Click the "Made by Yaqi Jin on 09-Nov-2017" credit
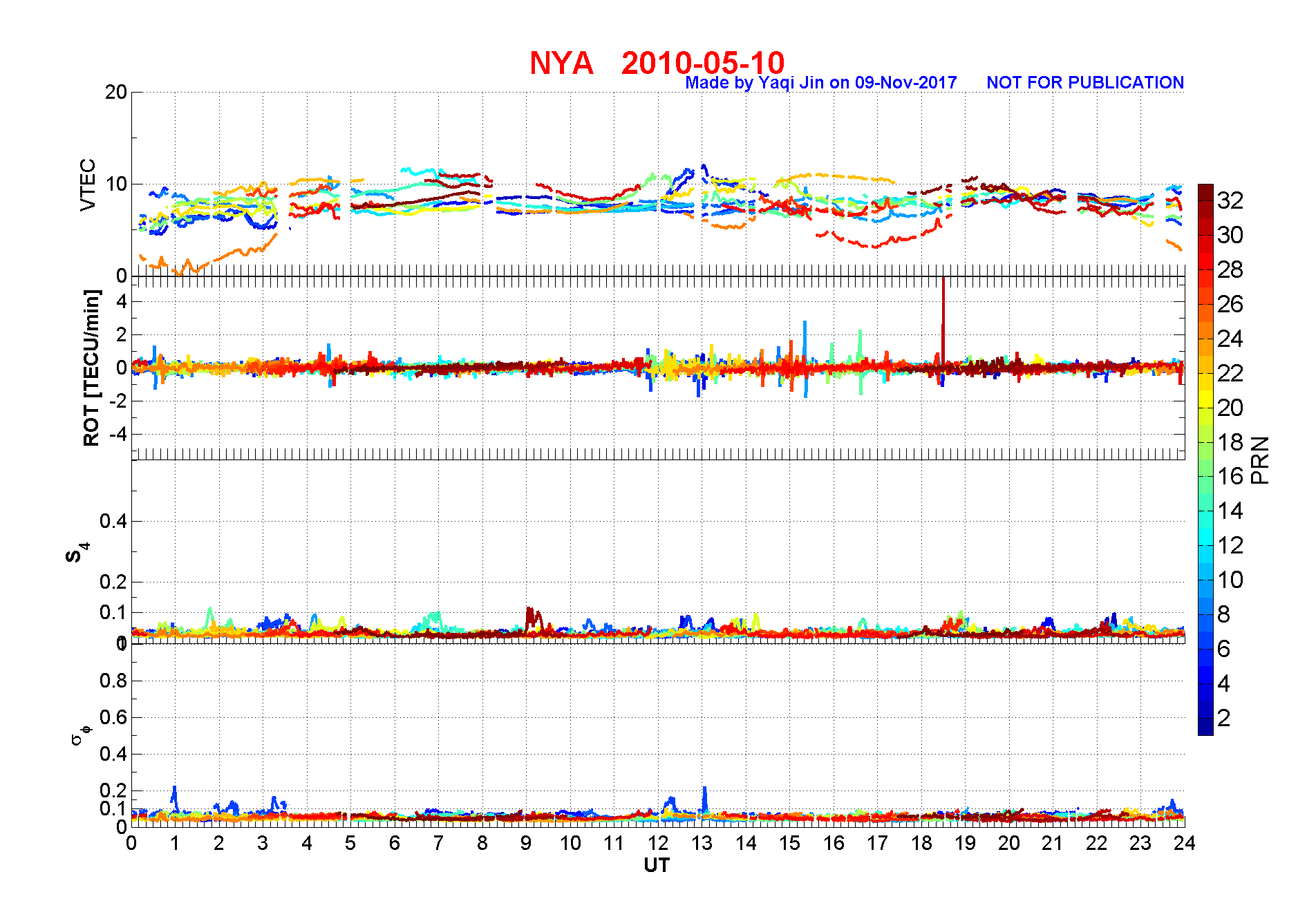This screenshot has width=1316, height=919. [x=821, y=83]
